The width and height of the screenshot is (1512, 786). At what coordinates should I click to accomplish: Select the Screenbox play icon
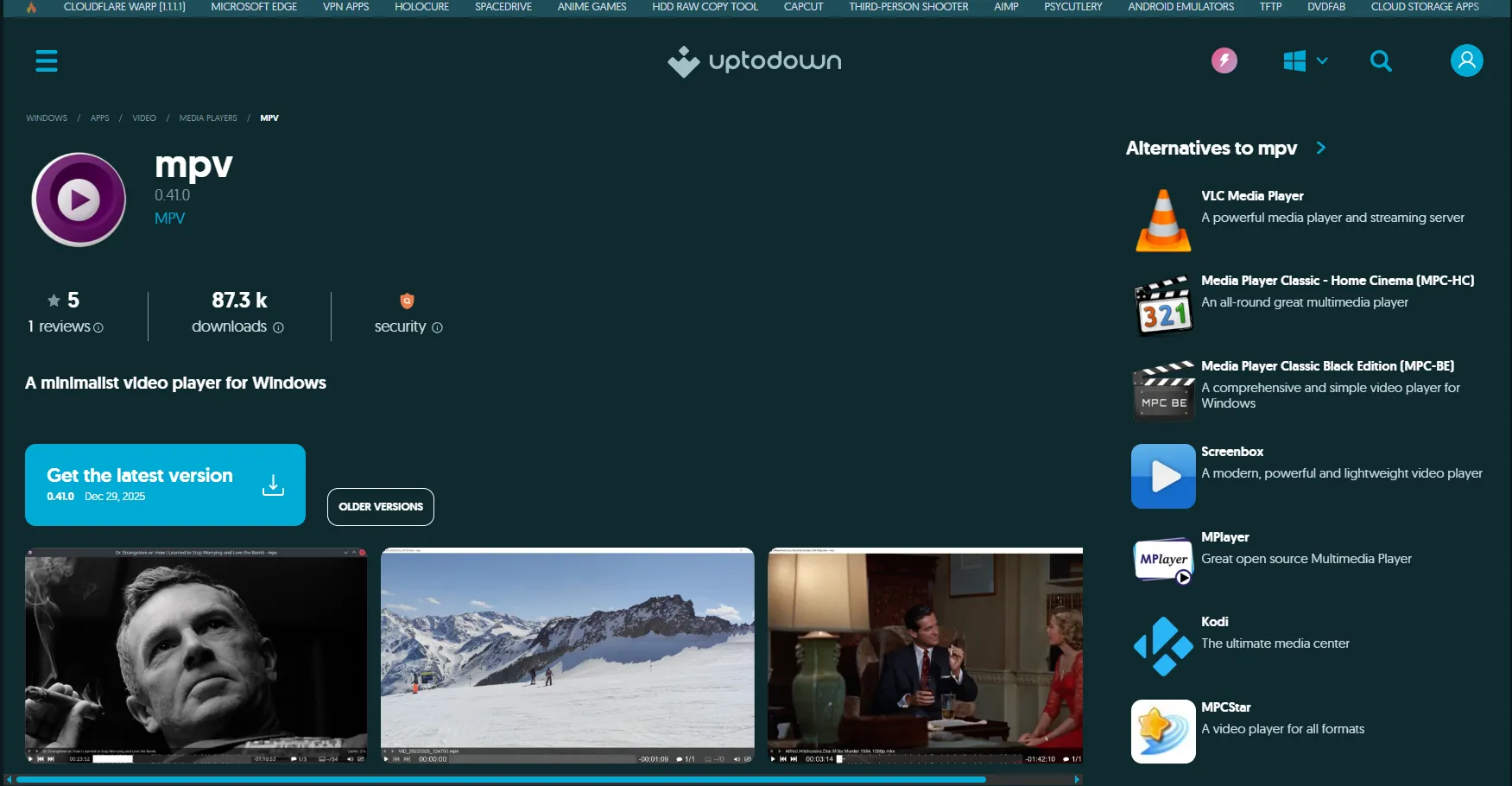tap(1163, 476)
